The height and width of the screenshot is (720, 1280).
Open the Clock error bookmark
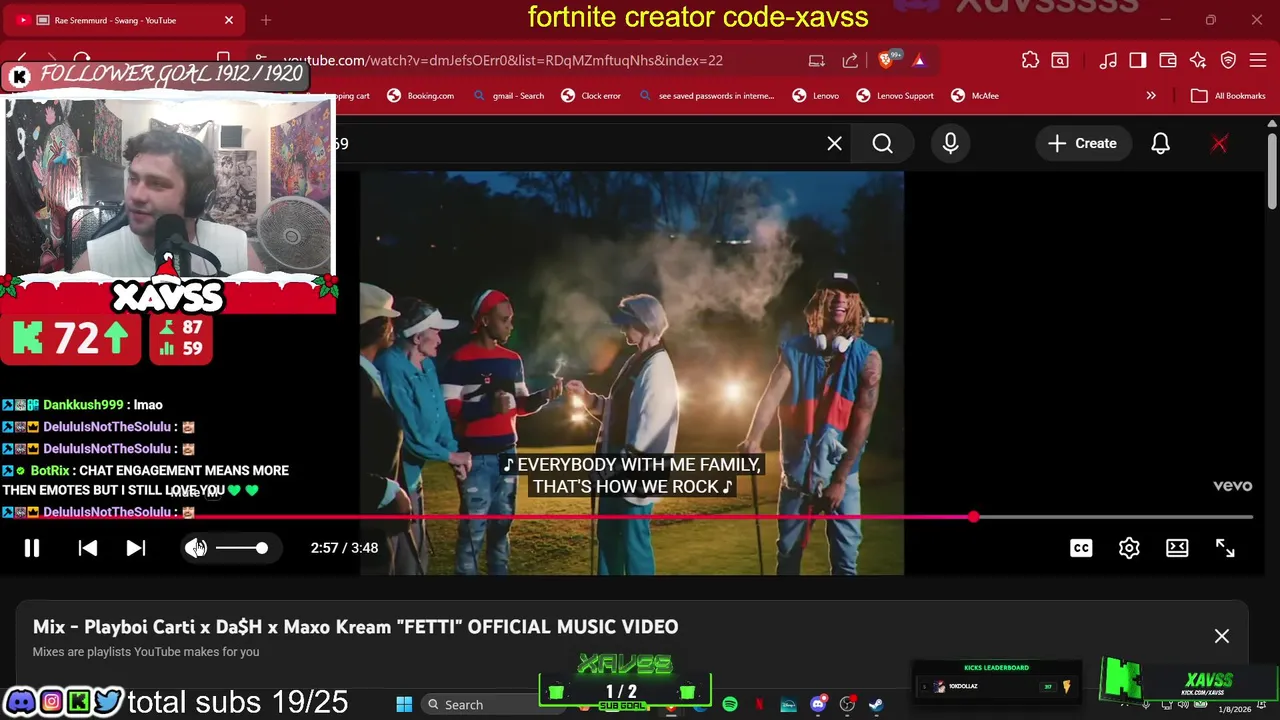(591, 96)
